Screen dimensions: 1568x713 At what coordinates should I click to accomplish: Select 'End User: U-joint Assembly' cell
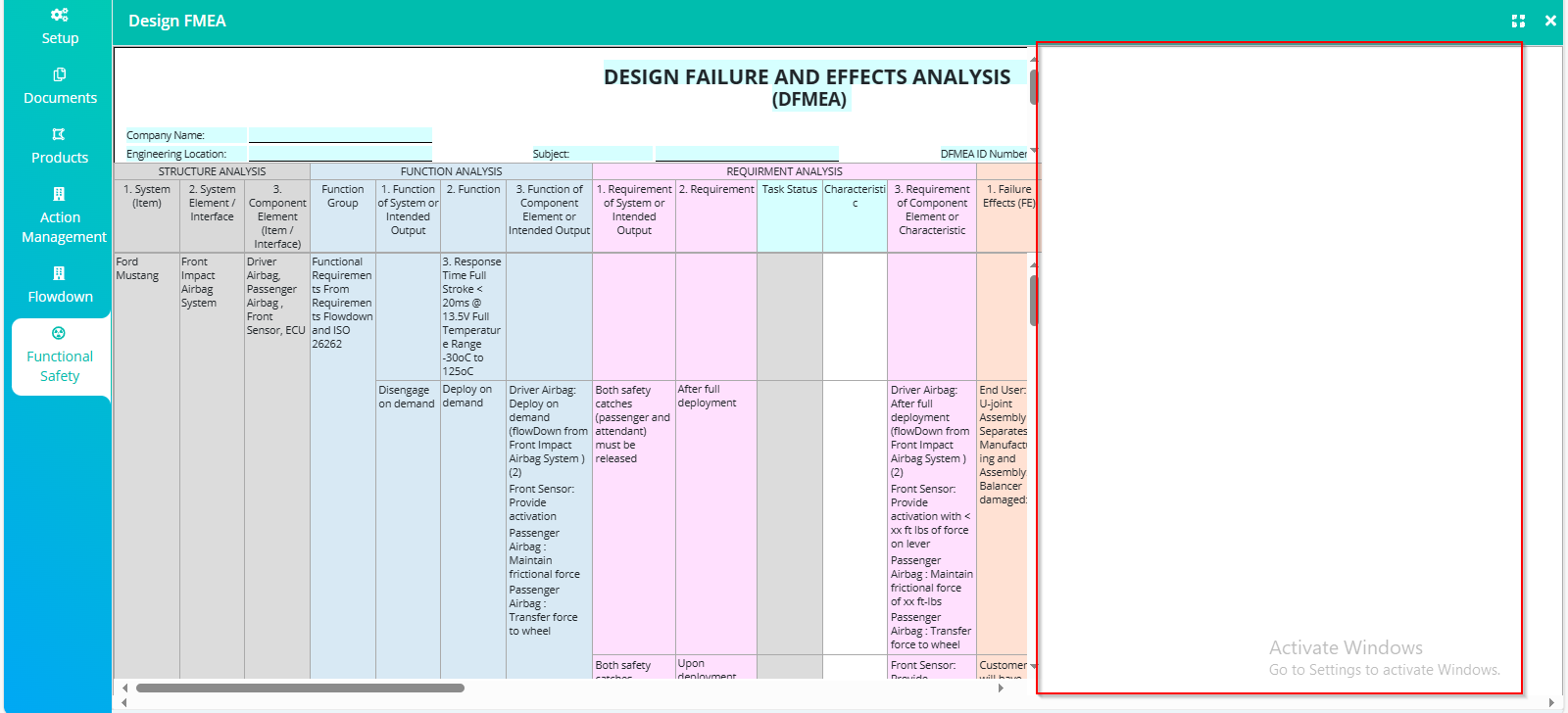(x=1003, y=517)
